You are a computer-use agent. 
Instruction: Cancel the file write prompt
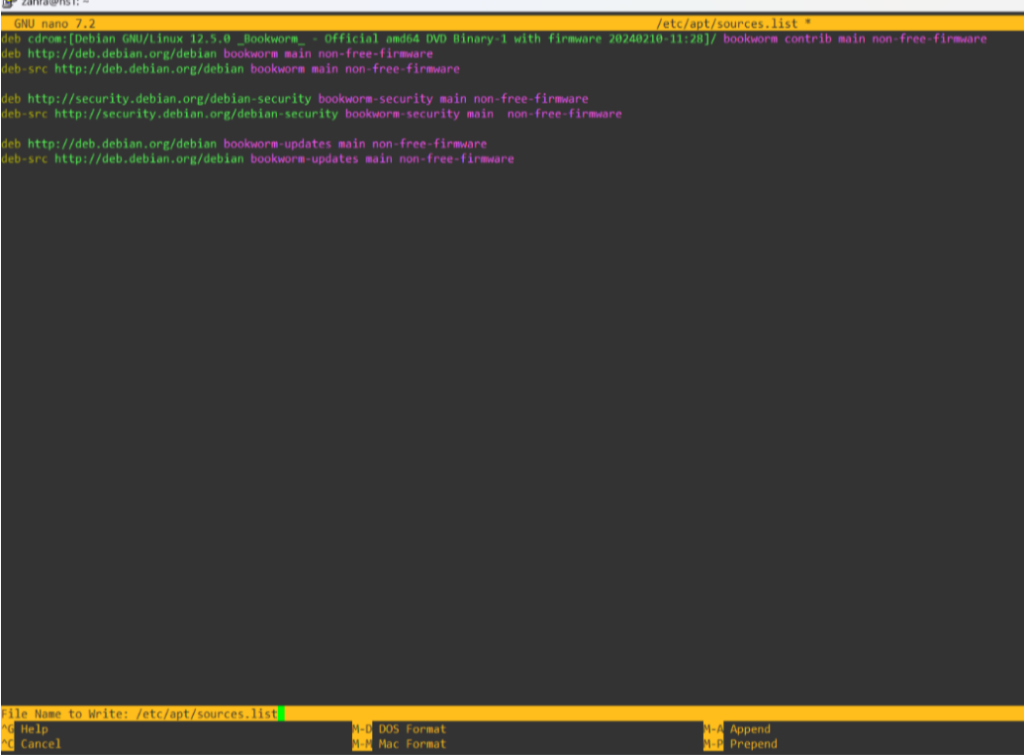(x=40, y=744)
